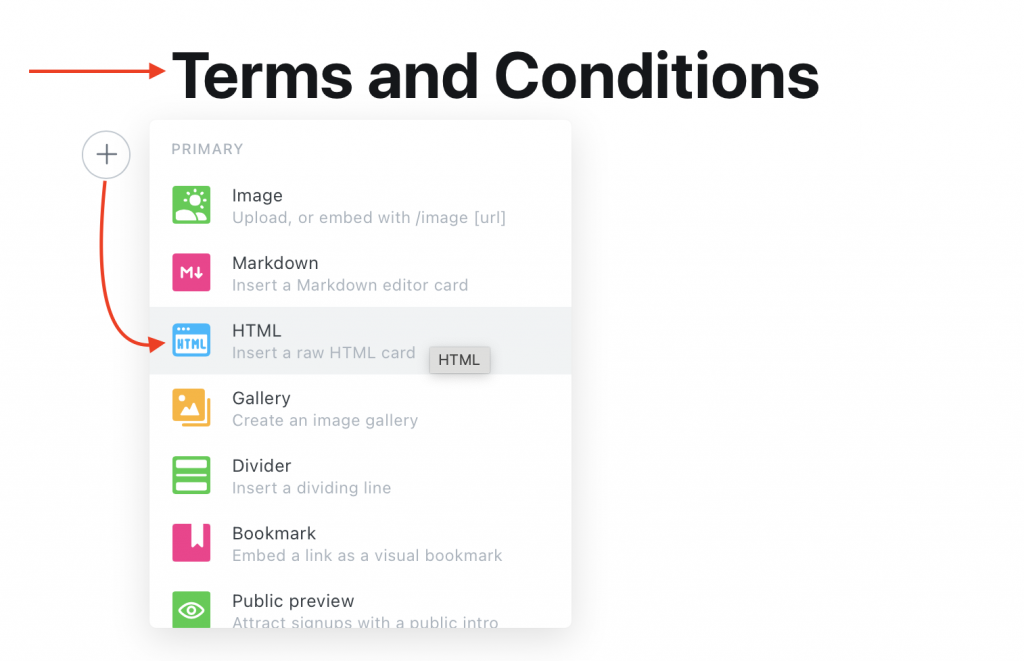Click the plus button to open card menu
The height and width of the screenshot is (661, 1024).
tap(105, 155)
